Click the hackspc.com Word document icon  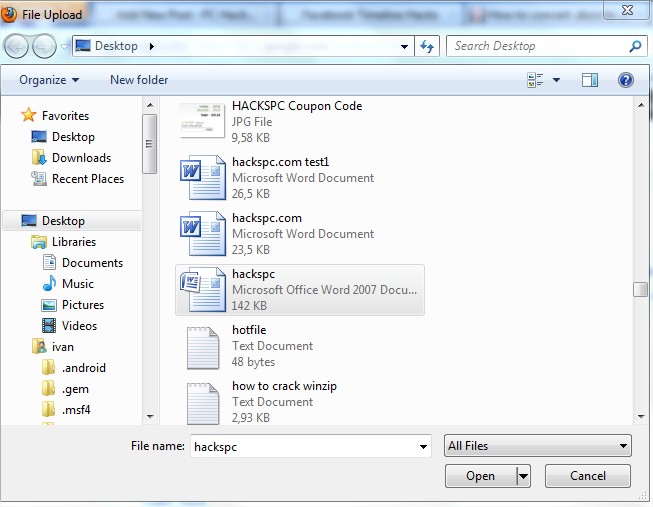click(202, 234)
